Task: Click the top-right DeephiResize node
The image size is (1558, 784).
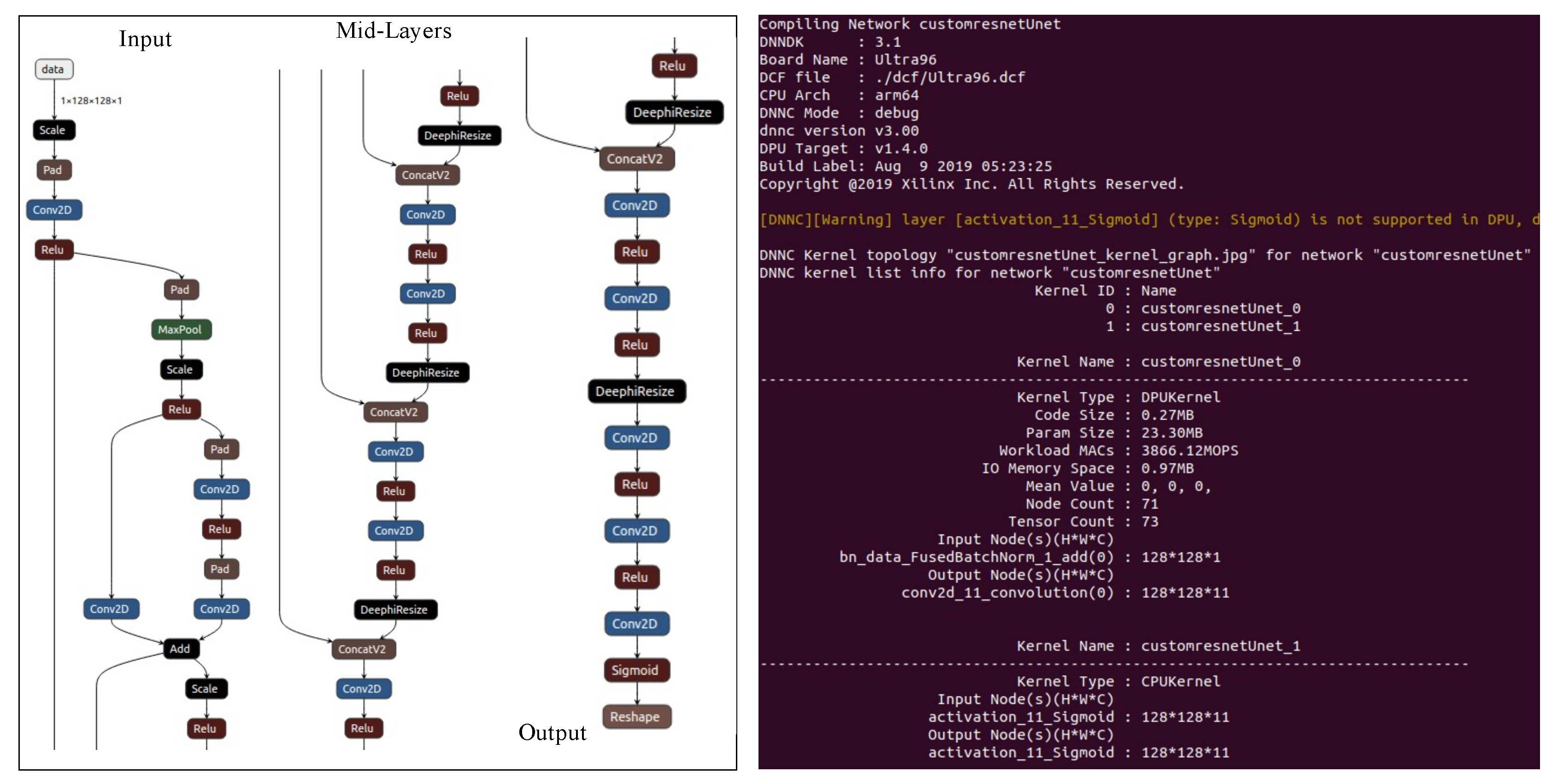Action: tap(674, 112)
